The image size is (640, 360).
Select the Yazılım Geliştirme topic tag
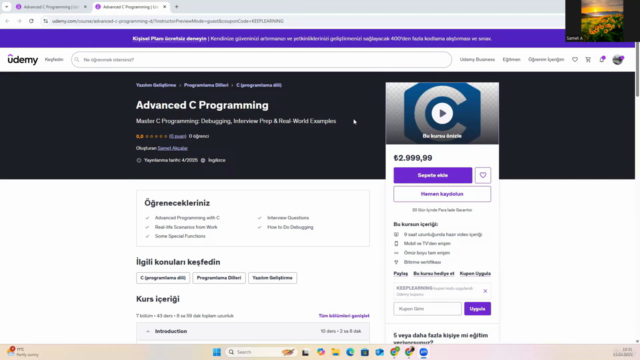tap(272, 278)
